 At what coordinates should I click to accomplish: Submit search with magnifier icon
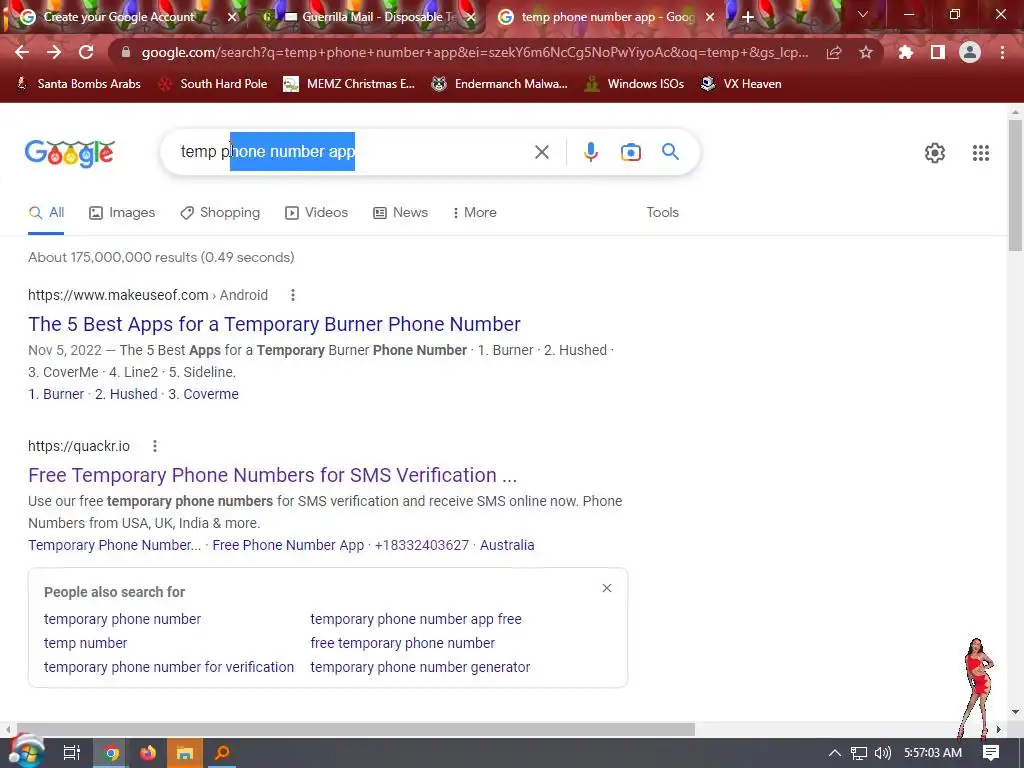(x=670, y=152)
